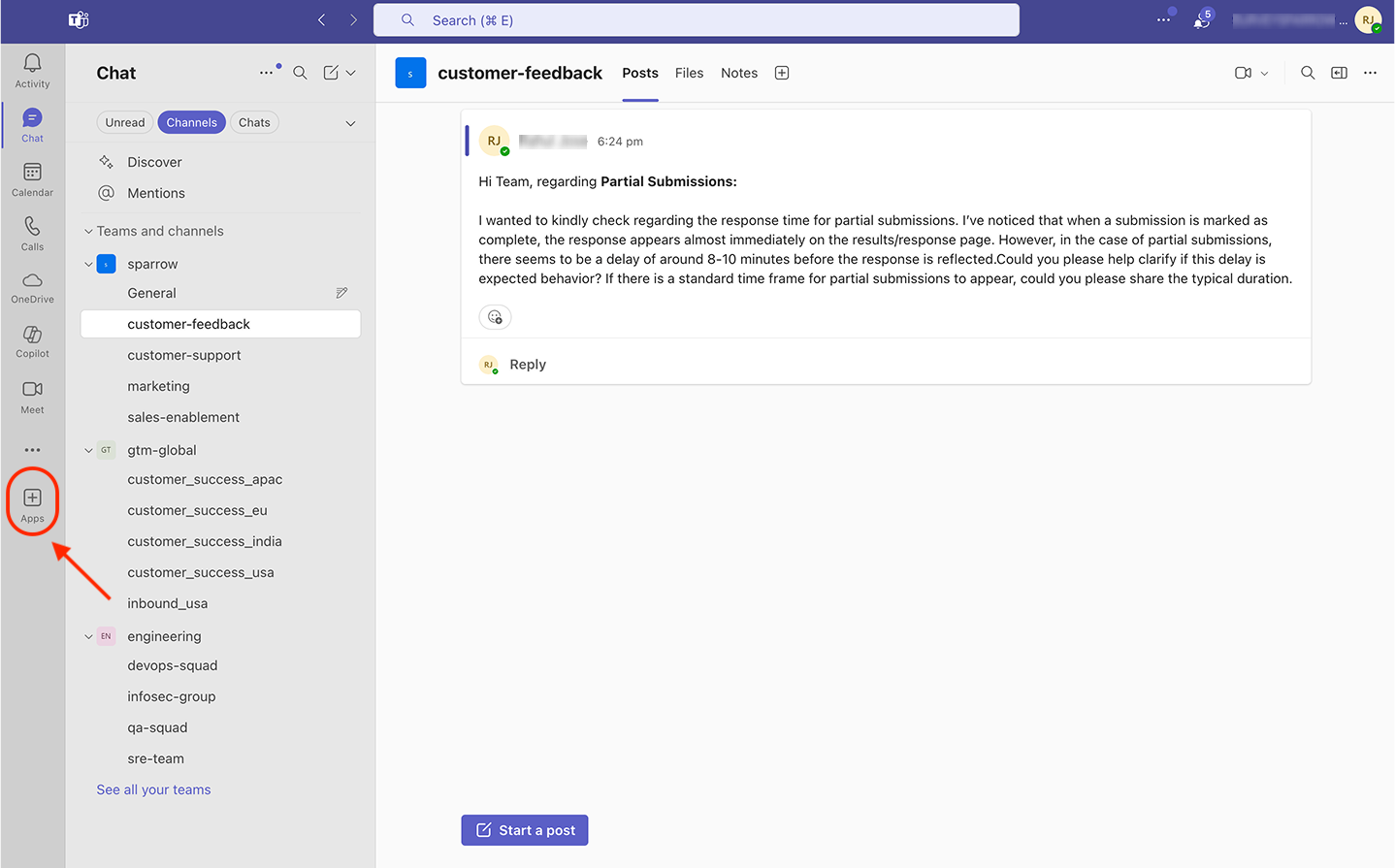Click the Start a post button
1395x868 pixels.
point(525,830)
